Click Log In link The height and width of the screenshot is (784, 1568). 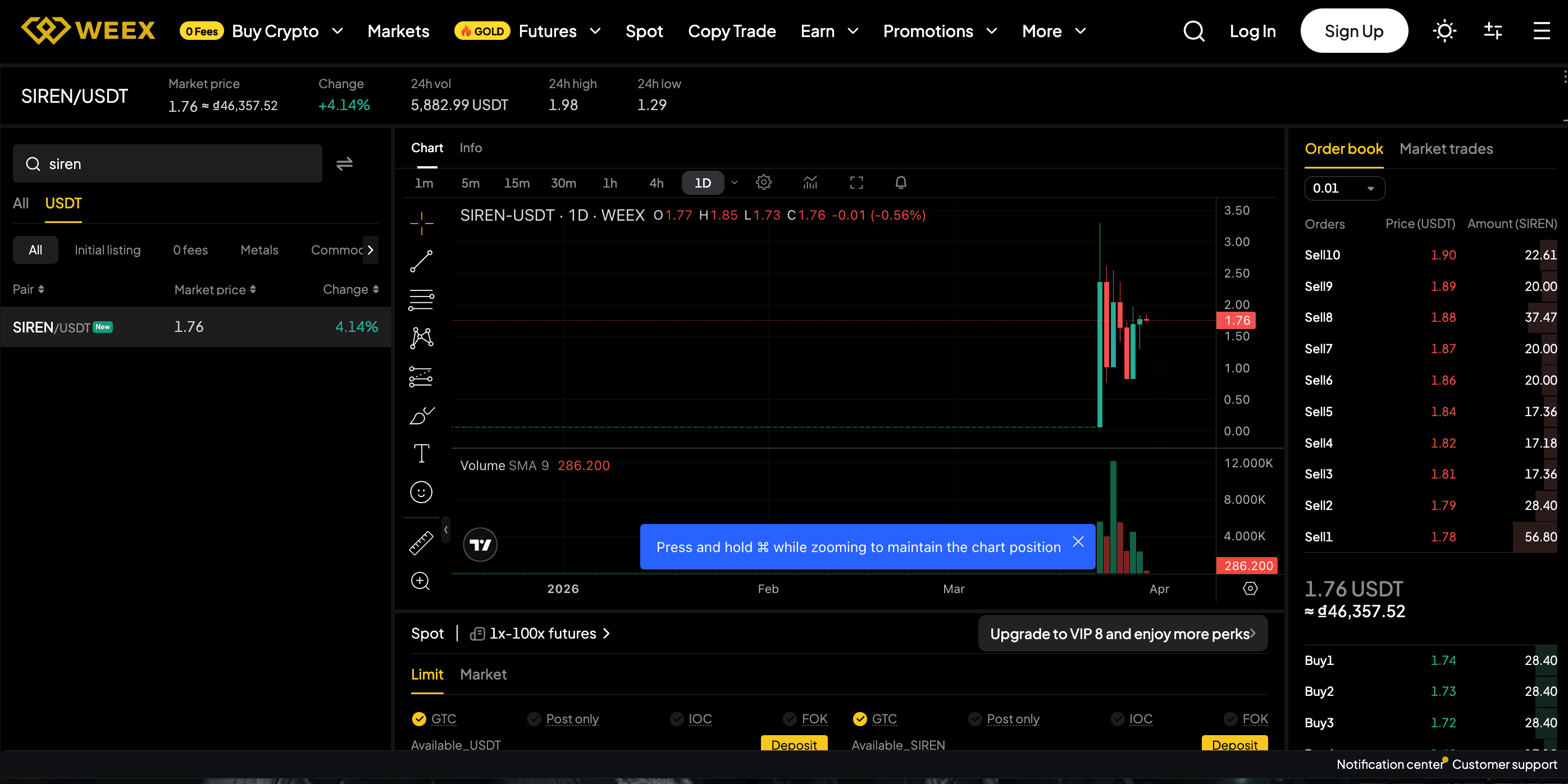point(1252,31)
